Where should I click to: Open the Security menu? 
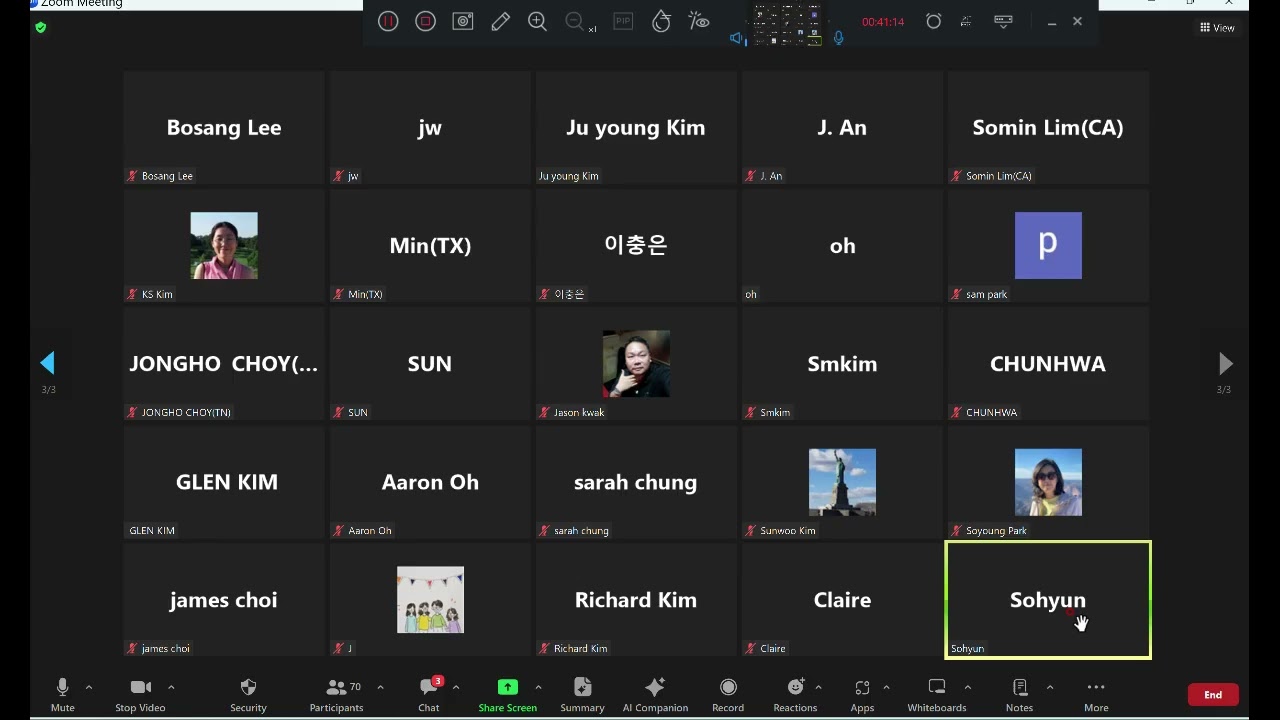tap(248, 694)
